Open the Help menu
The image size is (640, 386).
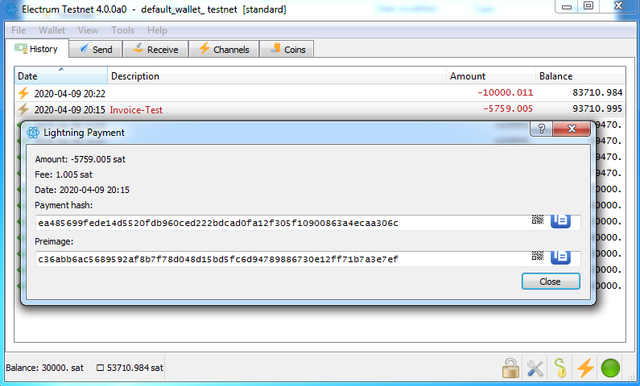pyautogui.click(x=157, y=30)
